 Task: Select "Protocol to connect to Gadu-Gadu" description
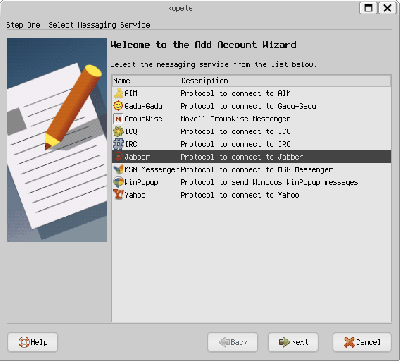tap(248, 106)
